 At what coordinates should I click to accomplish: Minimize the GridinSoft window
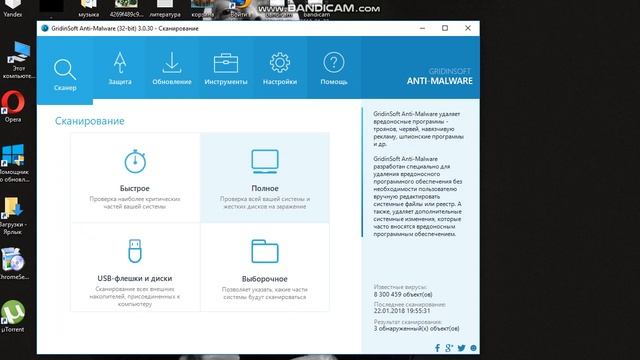click(x=422, y=28)
